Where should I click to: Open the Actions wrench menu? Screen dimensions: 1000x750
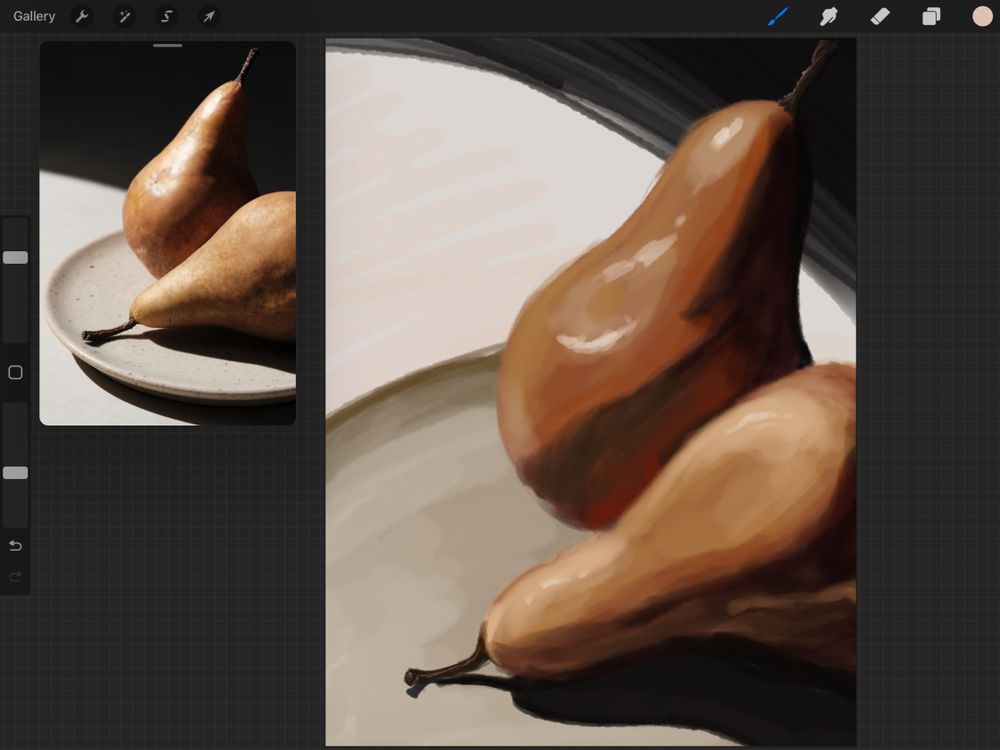pyautogui.click(x=82, y=17)
